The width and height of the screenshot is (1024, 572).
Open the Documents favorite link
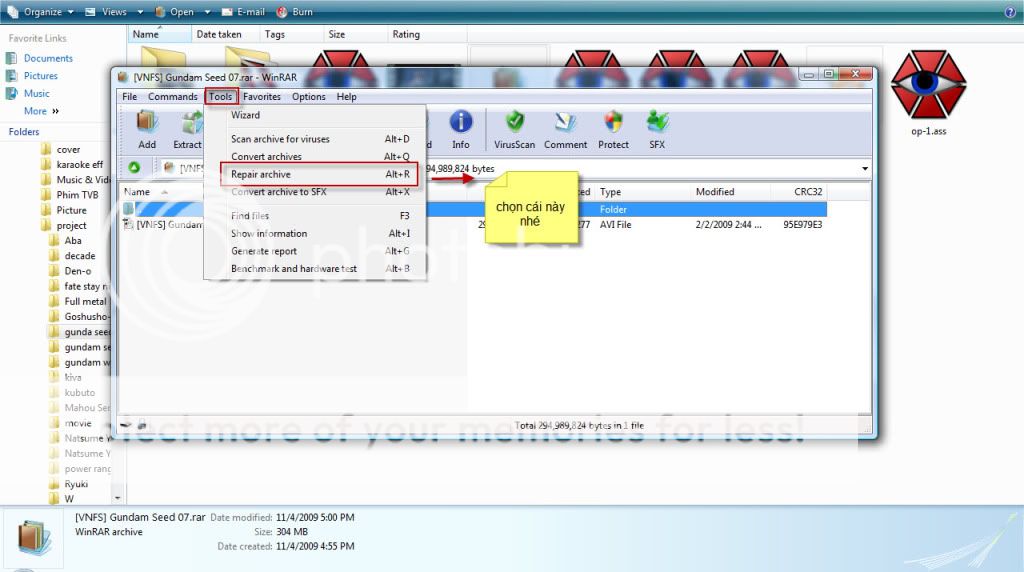(48, 58)
